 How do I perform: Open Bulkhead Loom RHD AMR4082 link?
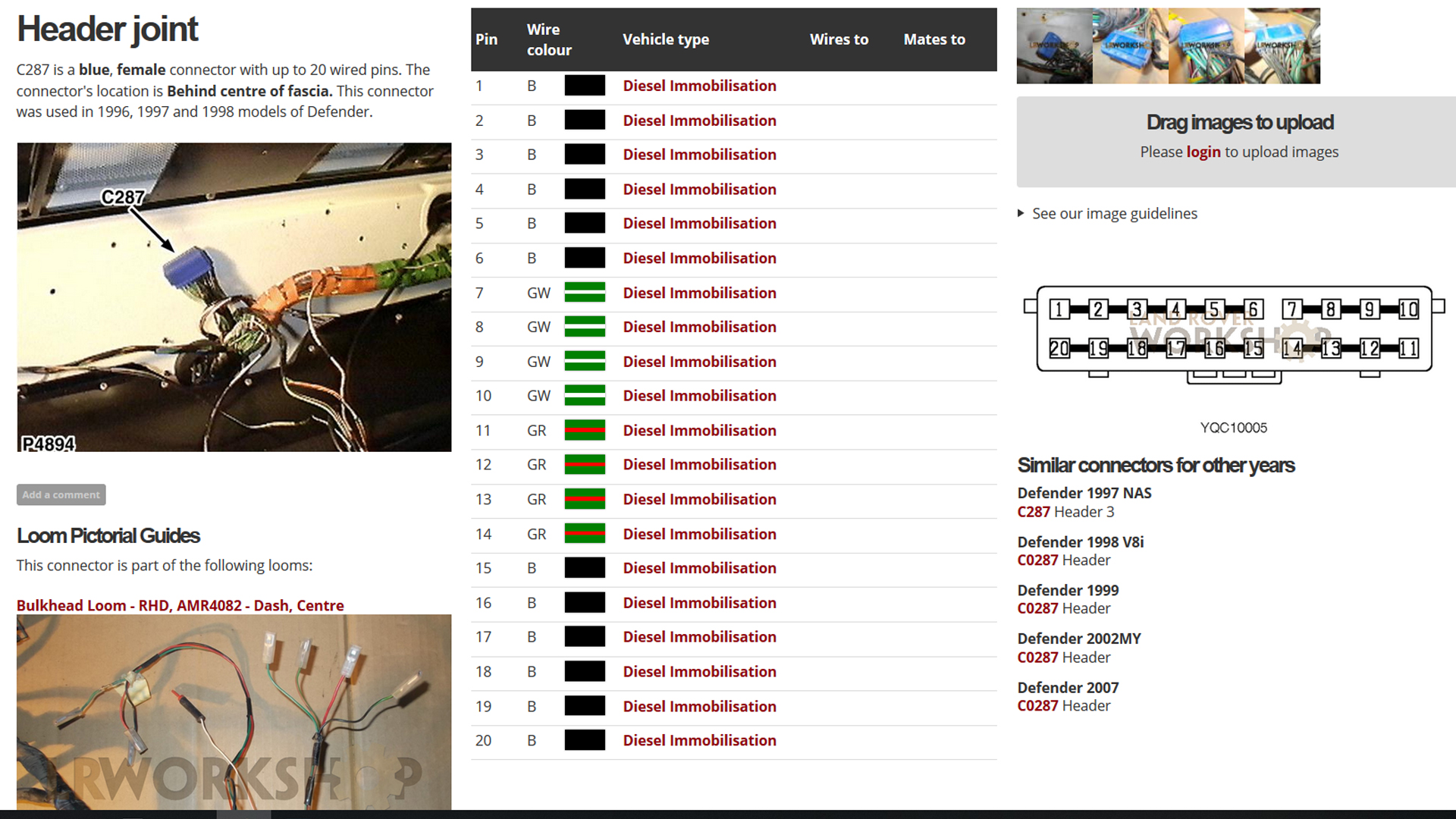pyautogui.click(x=180, y=605)
